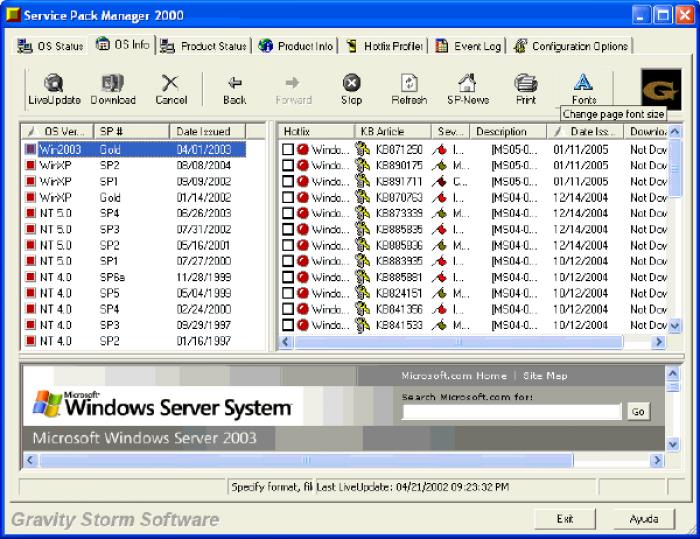Image resolution: width=700 pixels, height=539 pixels.
Task: Click the hotfix list horizontal scrollbar thumb
Action: (x=458, y=342)
